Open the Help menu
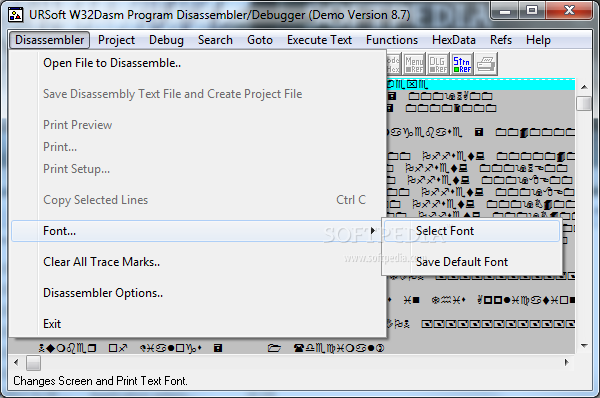Screen dimensions: 600x398 tap(538, 40)
